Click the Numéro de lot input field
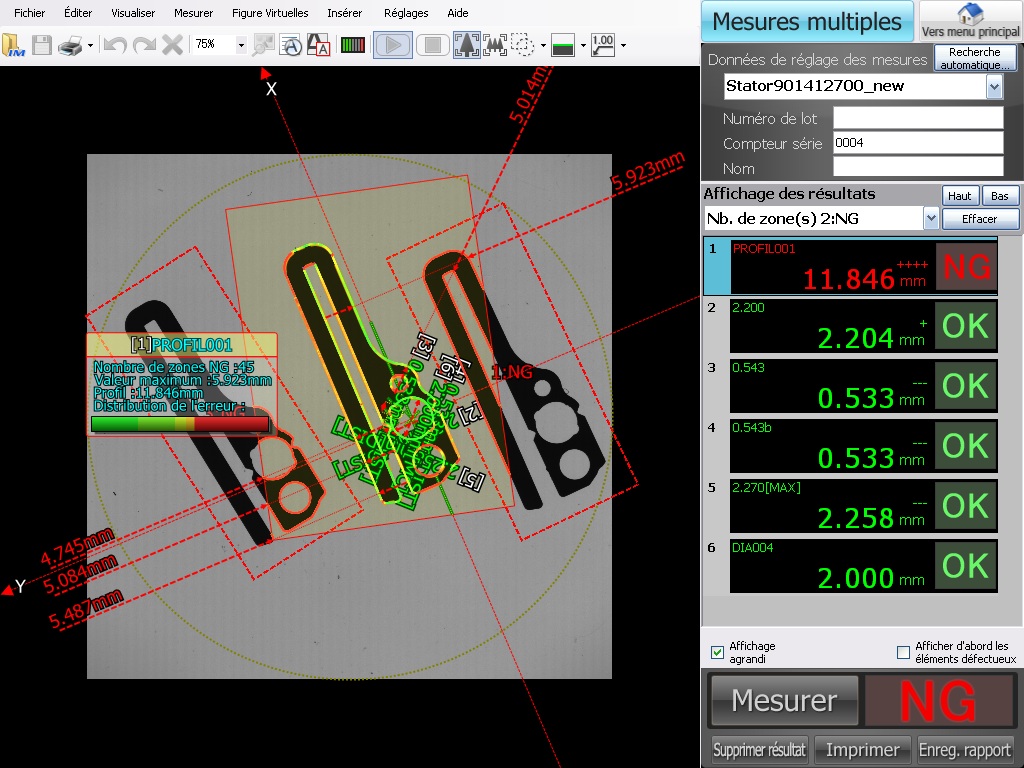Image resolution: width=1024 pixels, height=768 pixels. 917,118
